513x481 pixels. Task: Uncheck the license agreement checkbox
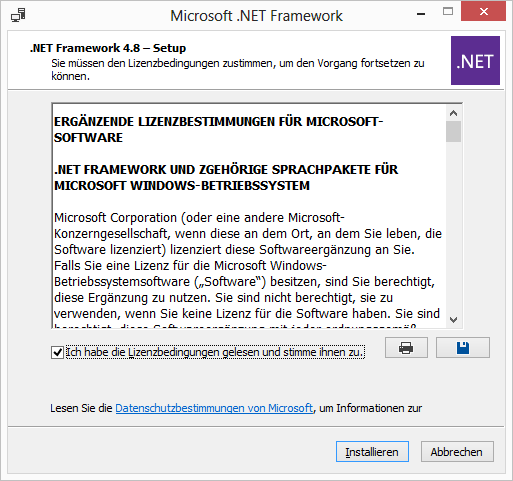tap(57, 352)
